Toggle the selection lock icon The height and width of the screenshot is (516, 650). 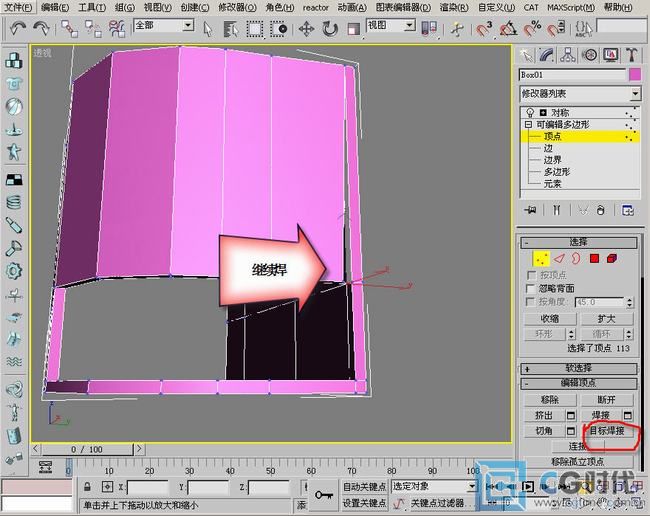87,486
